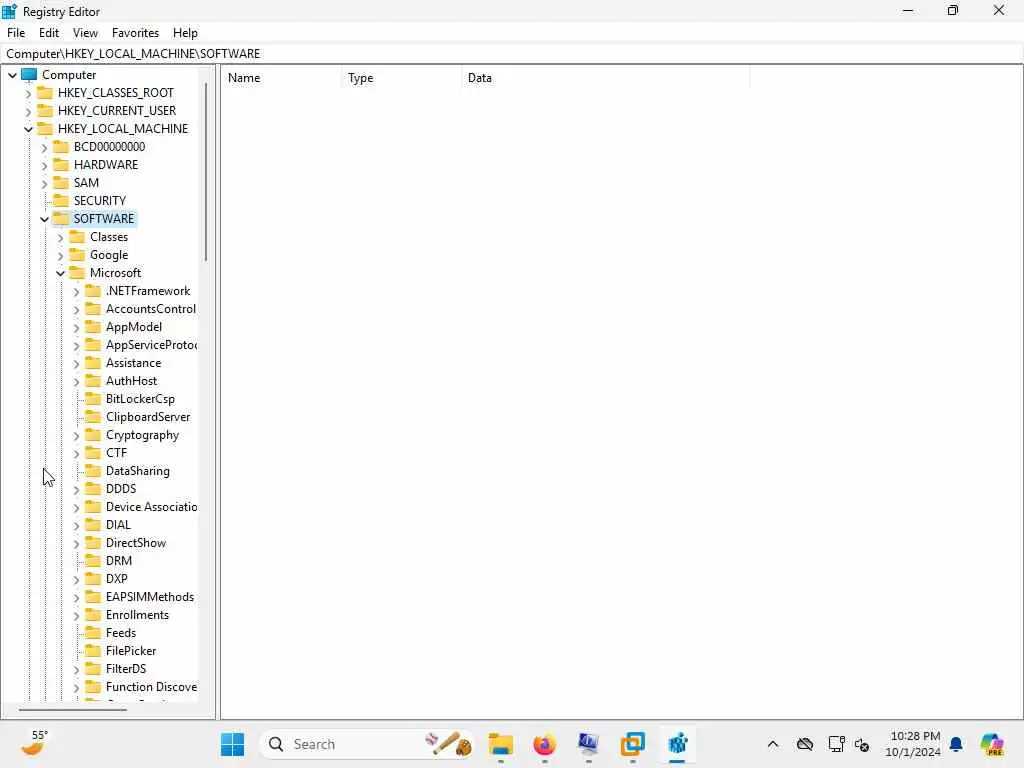Select the Assistance key
Viewport: 1024px width, 768px height.
pos(133,363)
